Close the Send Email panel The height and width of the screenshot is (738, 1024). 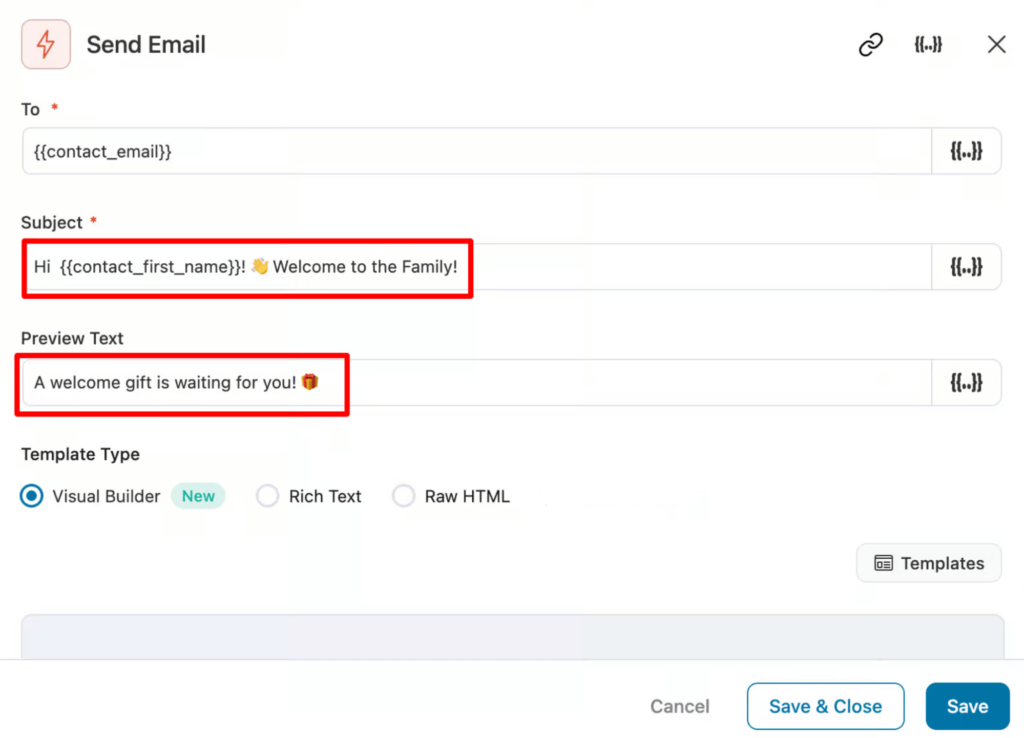point(997,44)
